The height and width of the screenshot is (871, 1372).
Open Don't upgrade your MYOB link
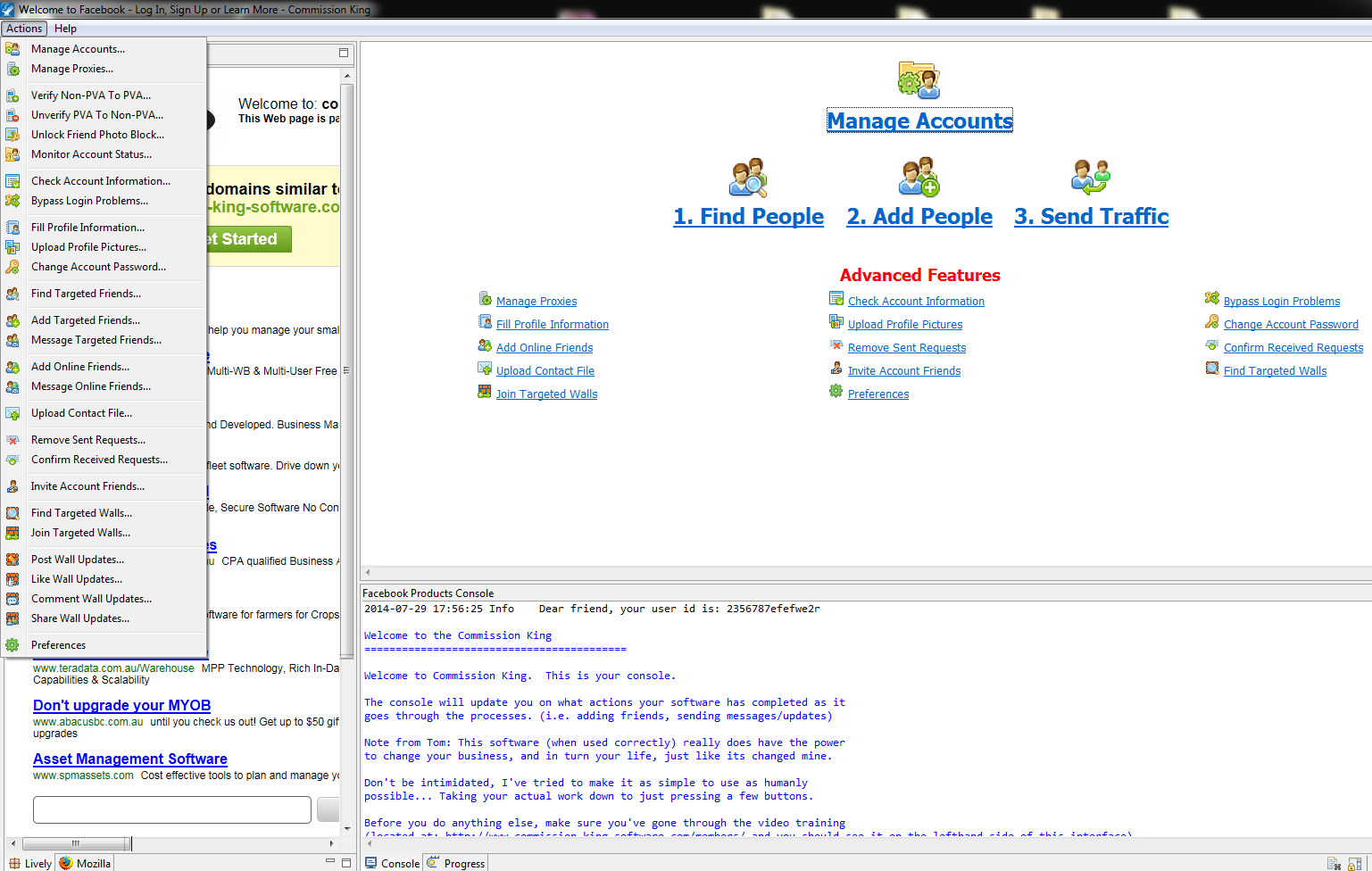[122, 705]
